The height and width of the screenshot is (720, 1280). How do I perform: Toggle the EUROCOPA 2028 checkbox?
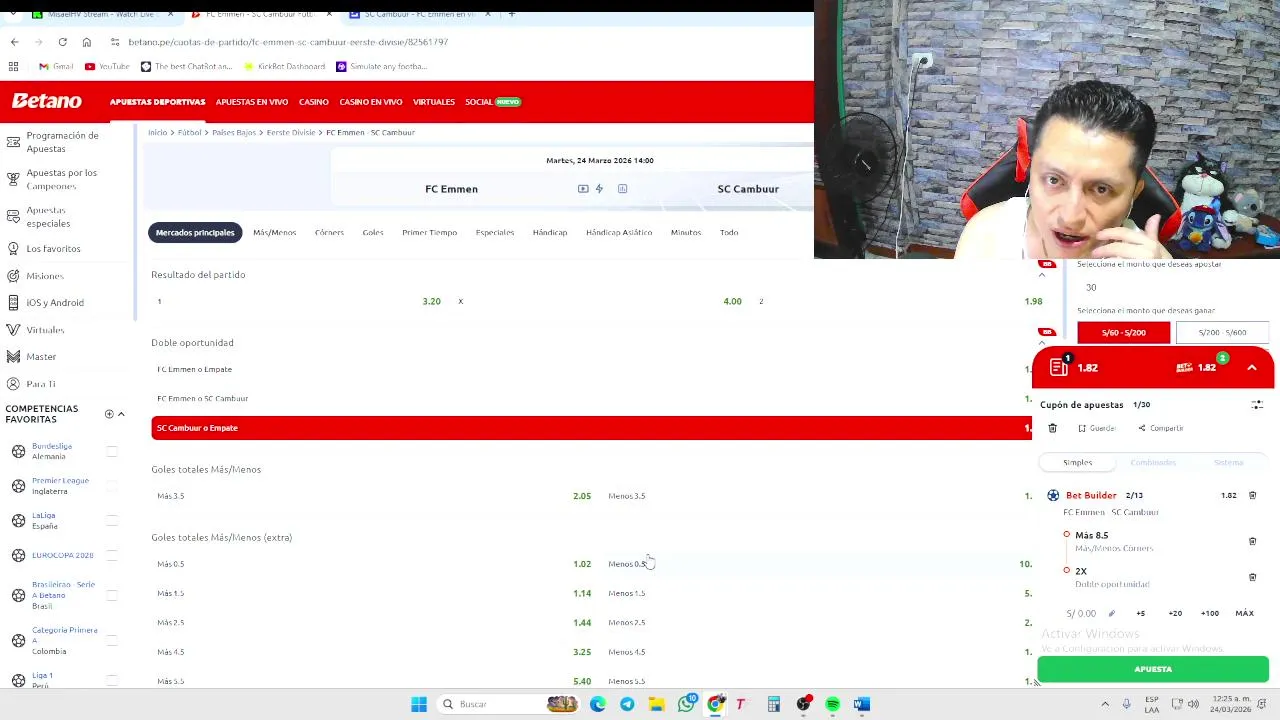click(x=112, y=555)
